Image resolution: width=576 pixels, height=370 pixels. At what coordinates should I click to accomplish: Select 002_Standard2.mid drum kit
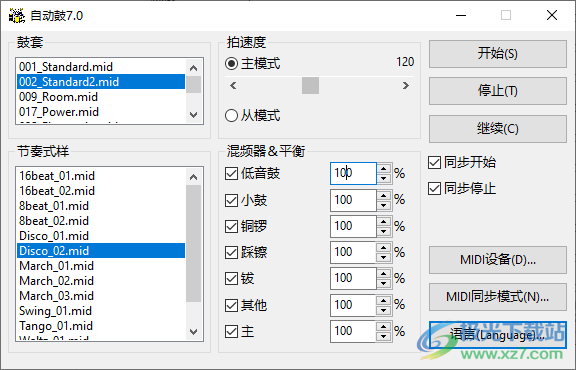[101, 82]
